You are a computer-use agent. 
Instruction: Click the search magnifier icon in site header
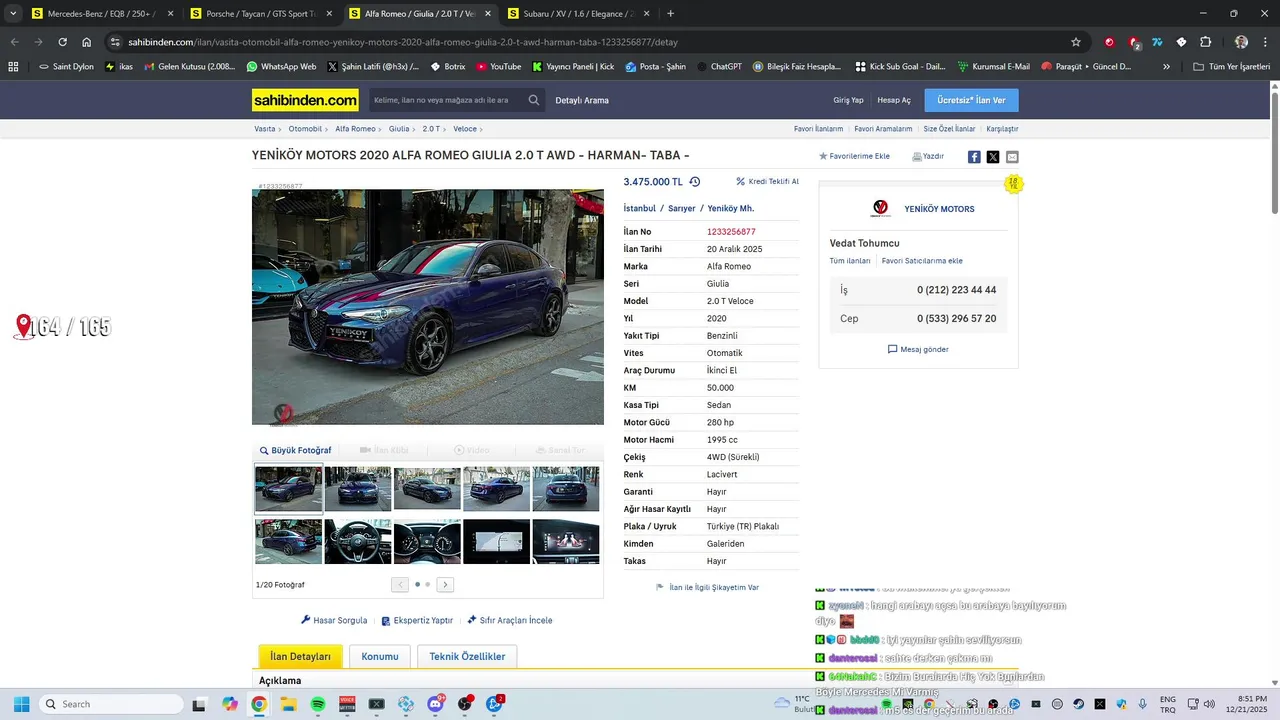click(534, 100)
